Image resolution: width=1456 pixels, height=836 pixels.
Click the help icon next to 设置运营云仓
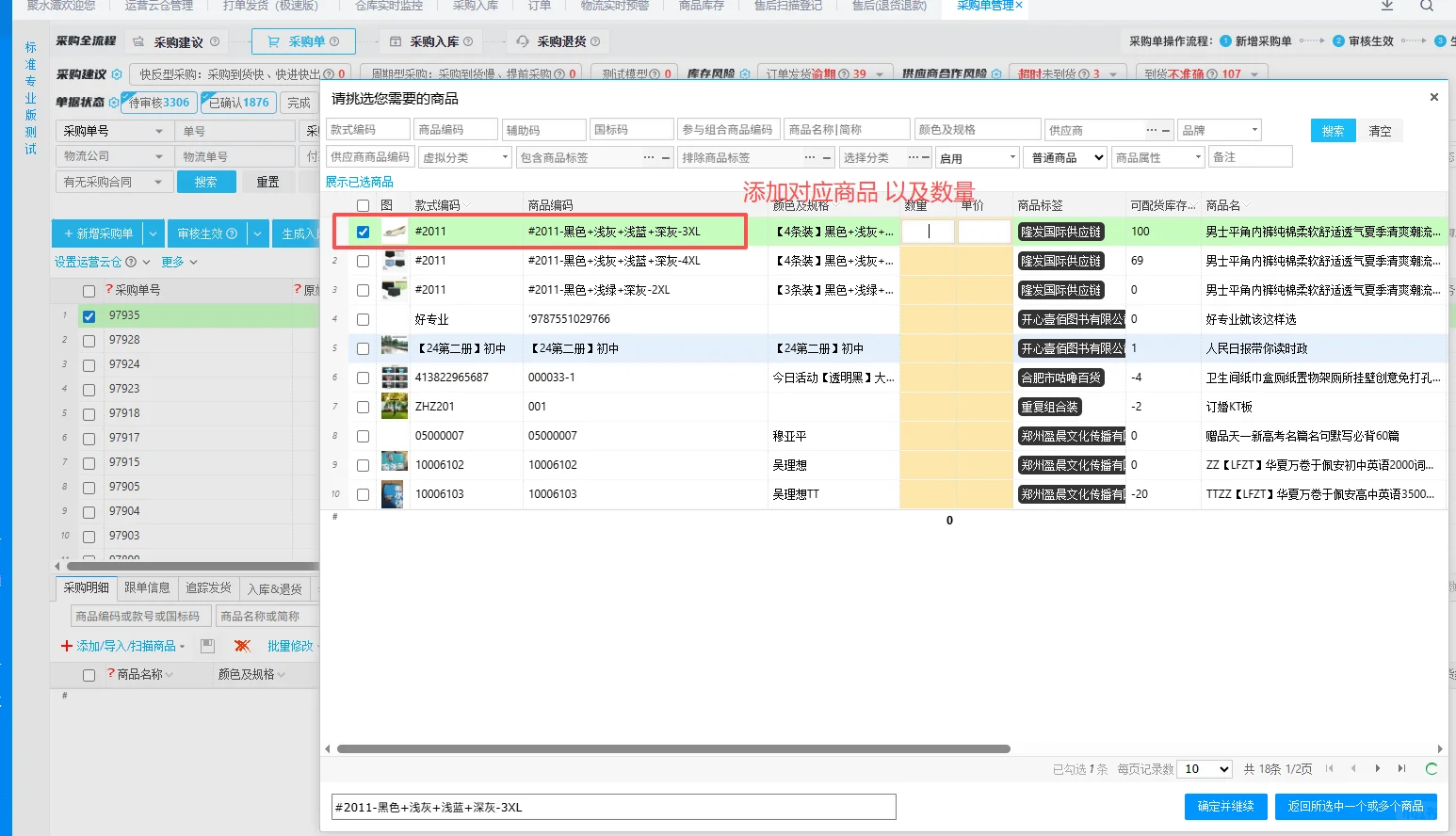131,262
